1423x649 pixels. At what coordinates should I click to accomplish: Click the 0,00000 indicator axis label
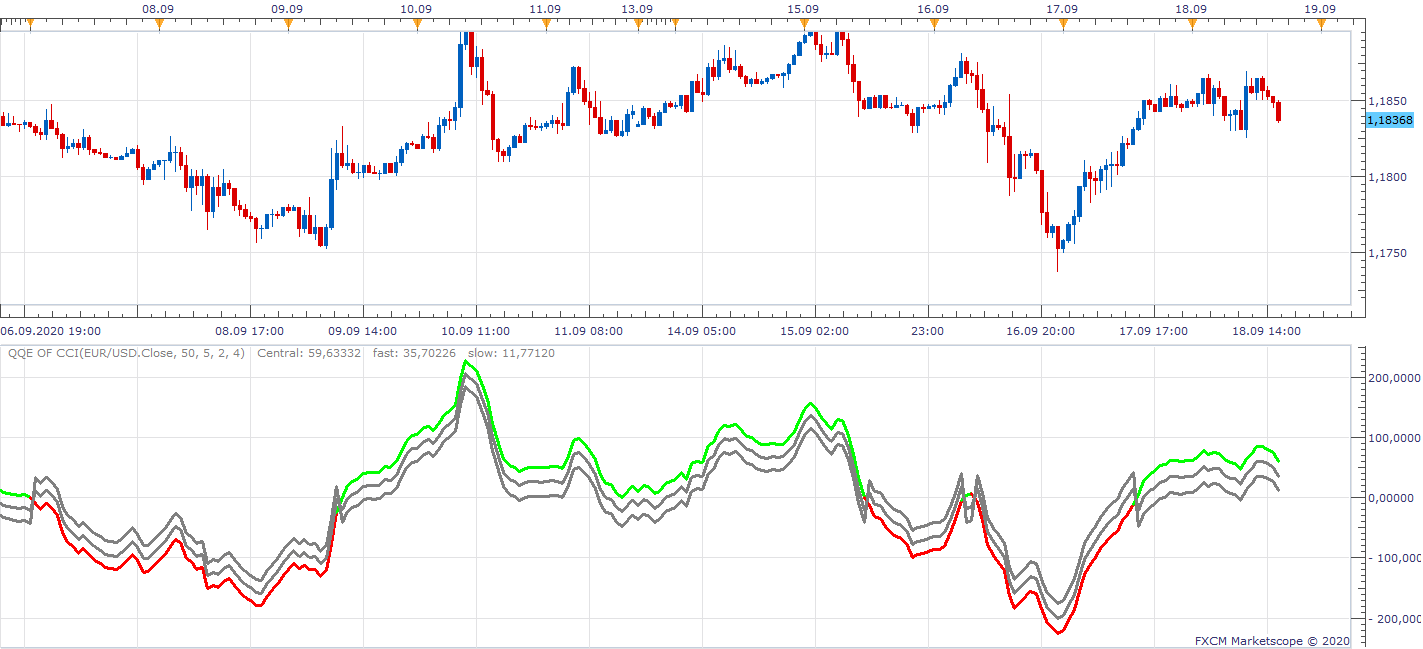1393,498
